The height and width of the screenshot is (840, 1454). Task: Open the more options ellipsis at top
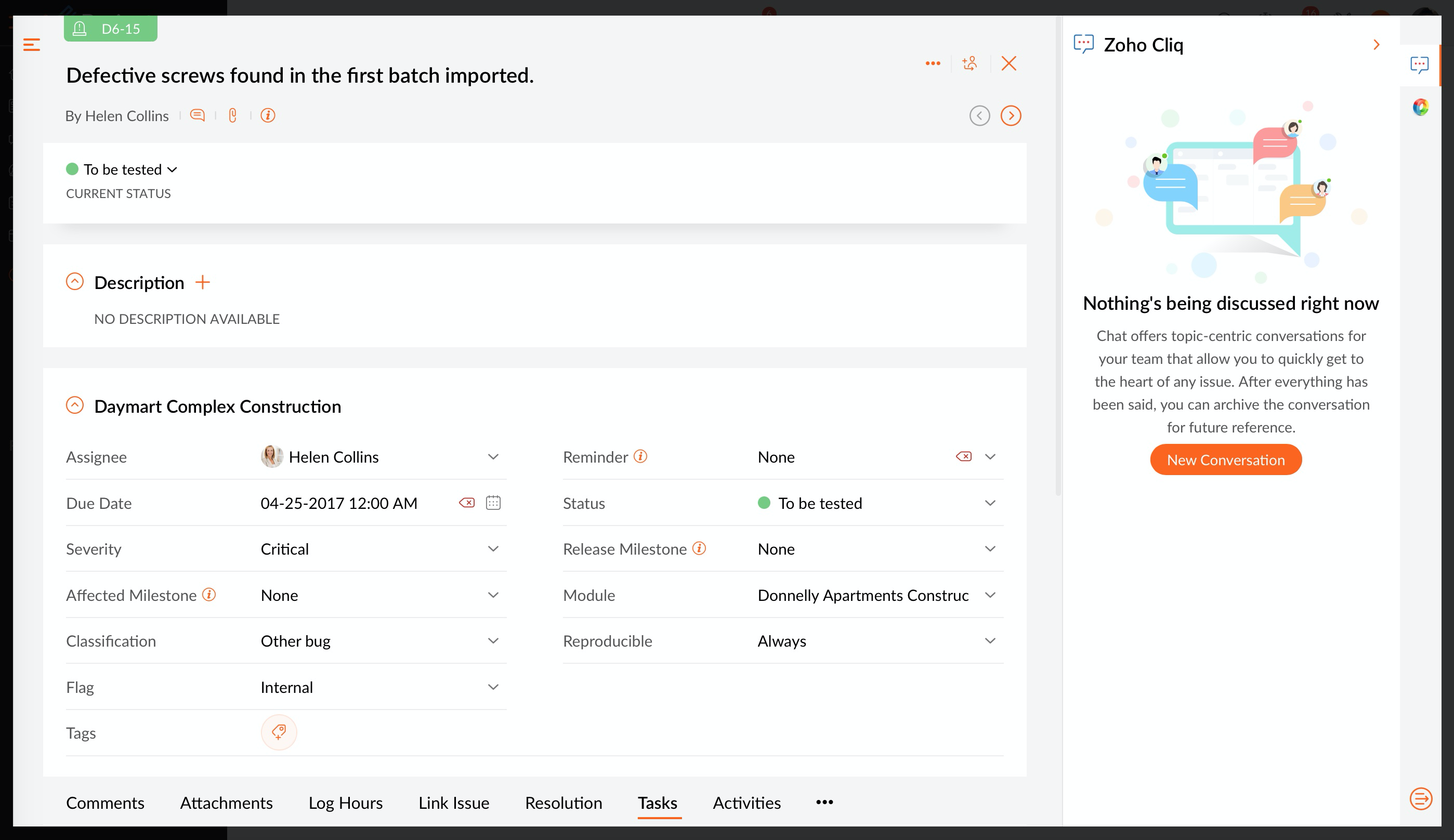pyautogui.click(x=933, y=63)
